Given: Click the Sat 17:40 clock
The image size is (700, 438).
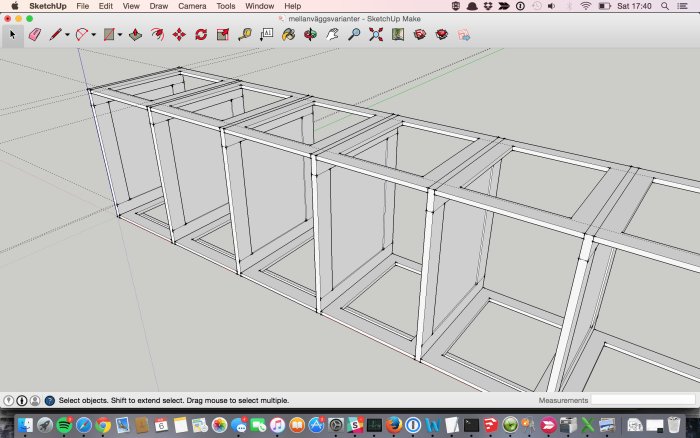Looking at the screenshot, I should [634, 6].
